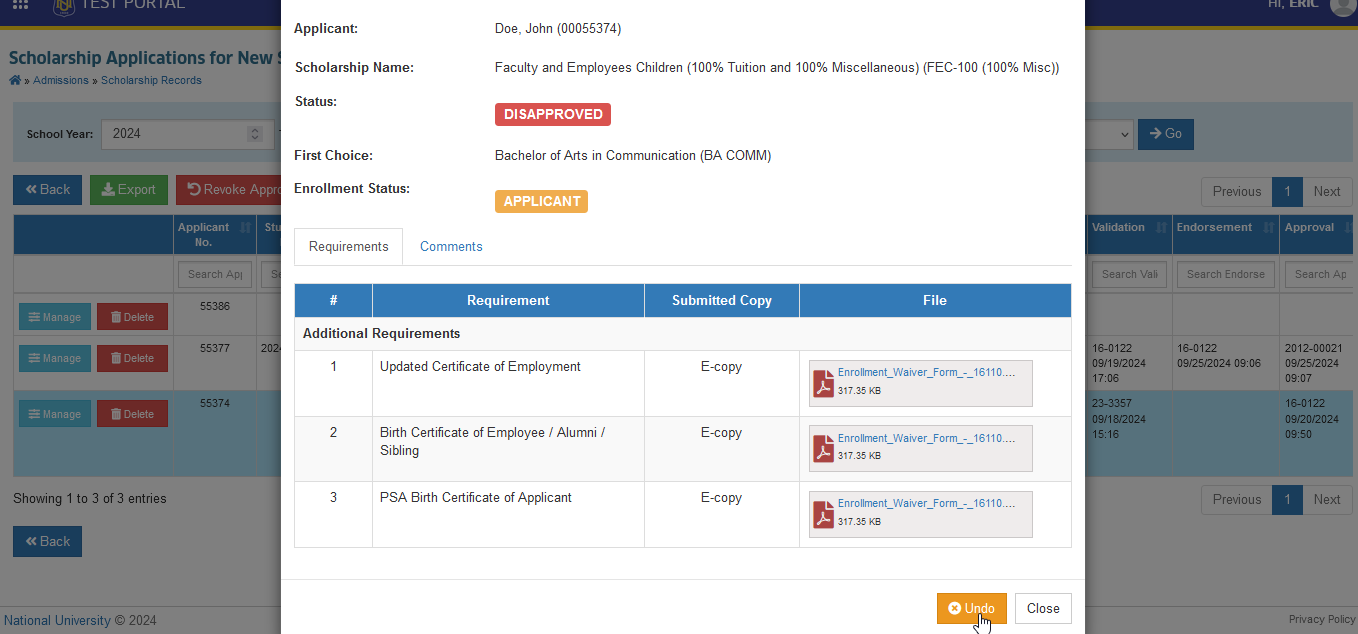Open the School Year 2024 stepper
Screen dimensions: 1358x634
pyautogui.click(x=255, y=134)
